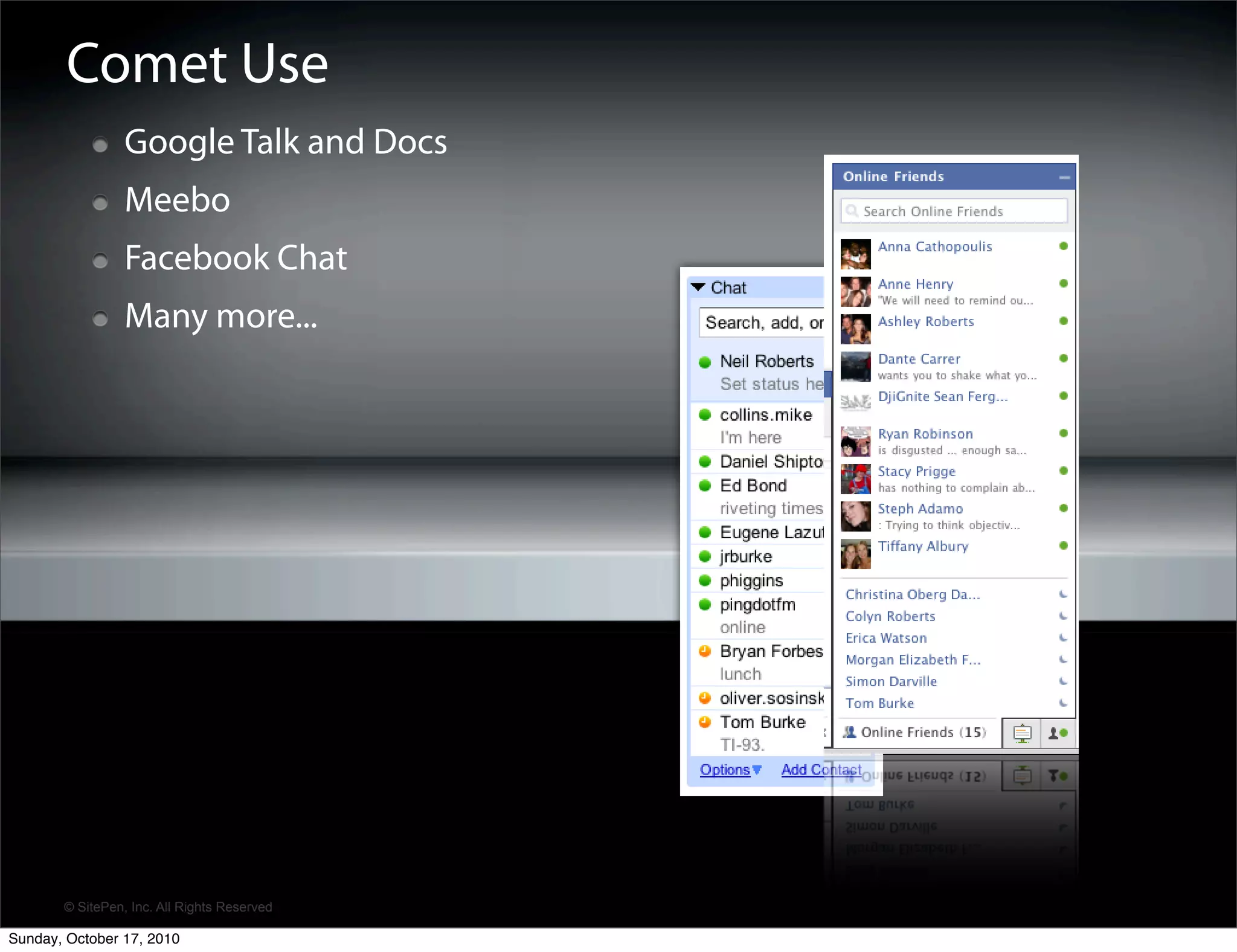Collapse the Chat panel disclosure triangle

pyautogui.click(x=698, y=288)
